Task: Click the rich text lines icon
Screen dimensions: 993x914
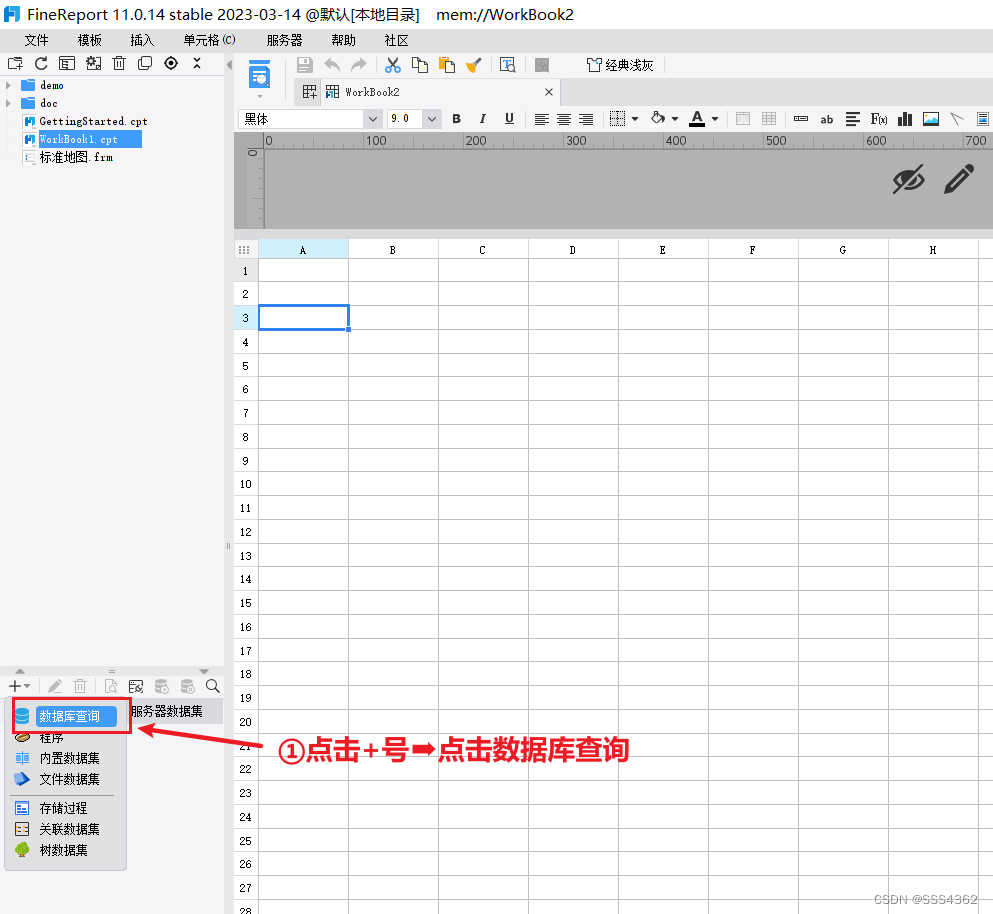Action: [x=853, y=119]
